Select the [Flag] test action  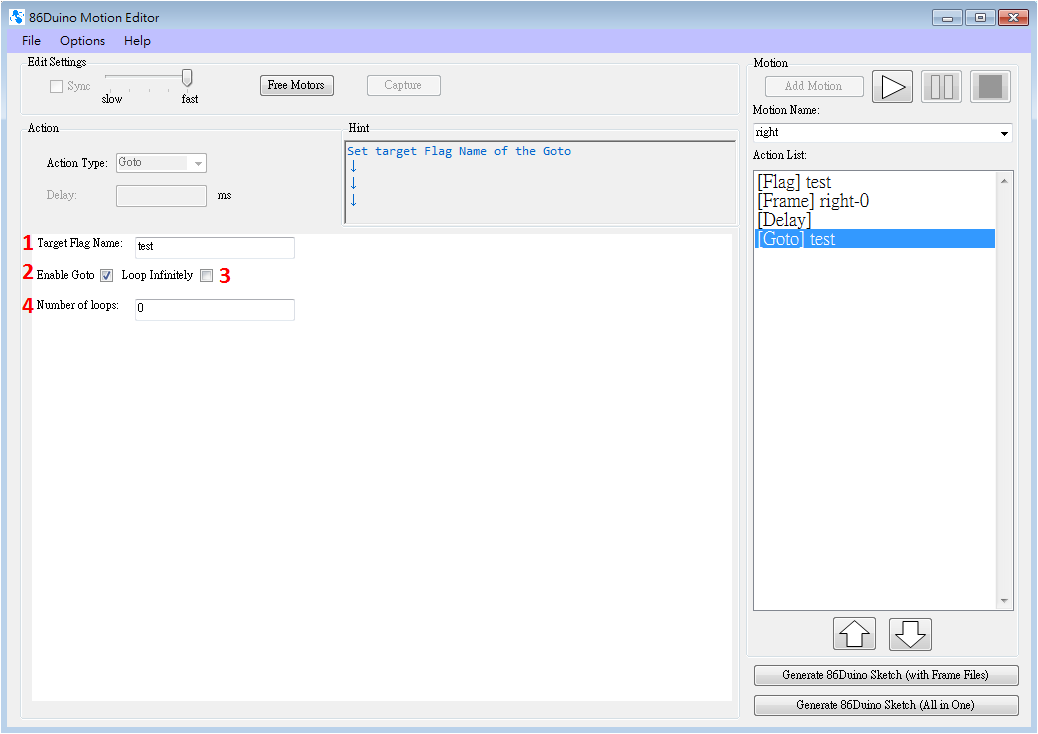[874, 182]
